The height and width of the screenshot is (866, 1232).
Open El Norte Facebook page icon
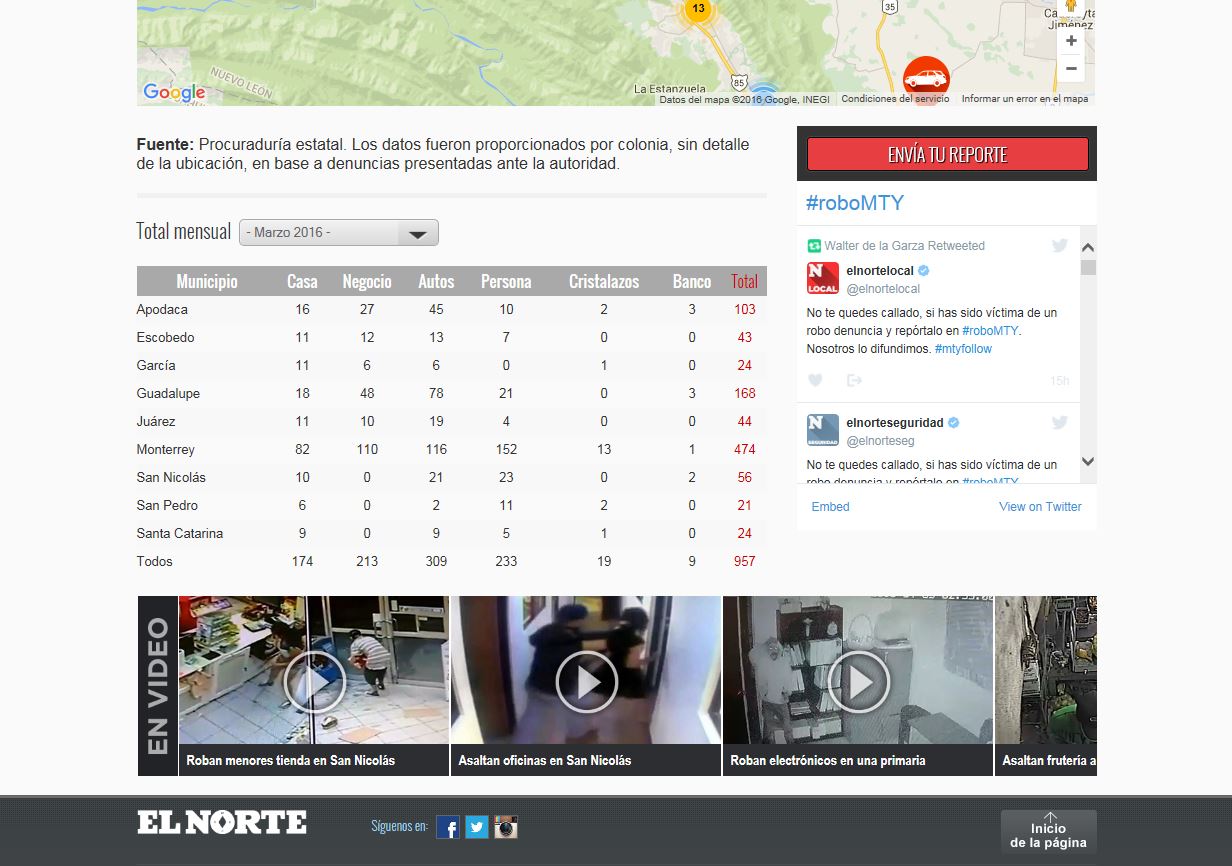448,827
